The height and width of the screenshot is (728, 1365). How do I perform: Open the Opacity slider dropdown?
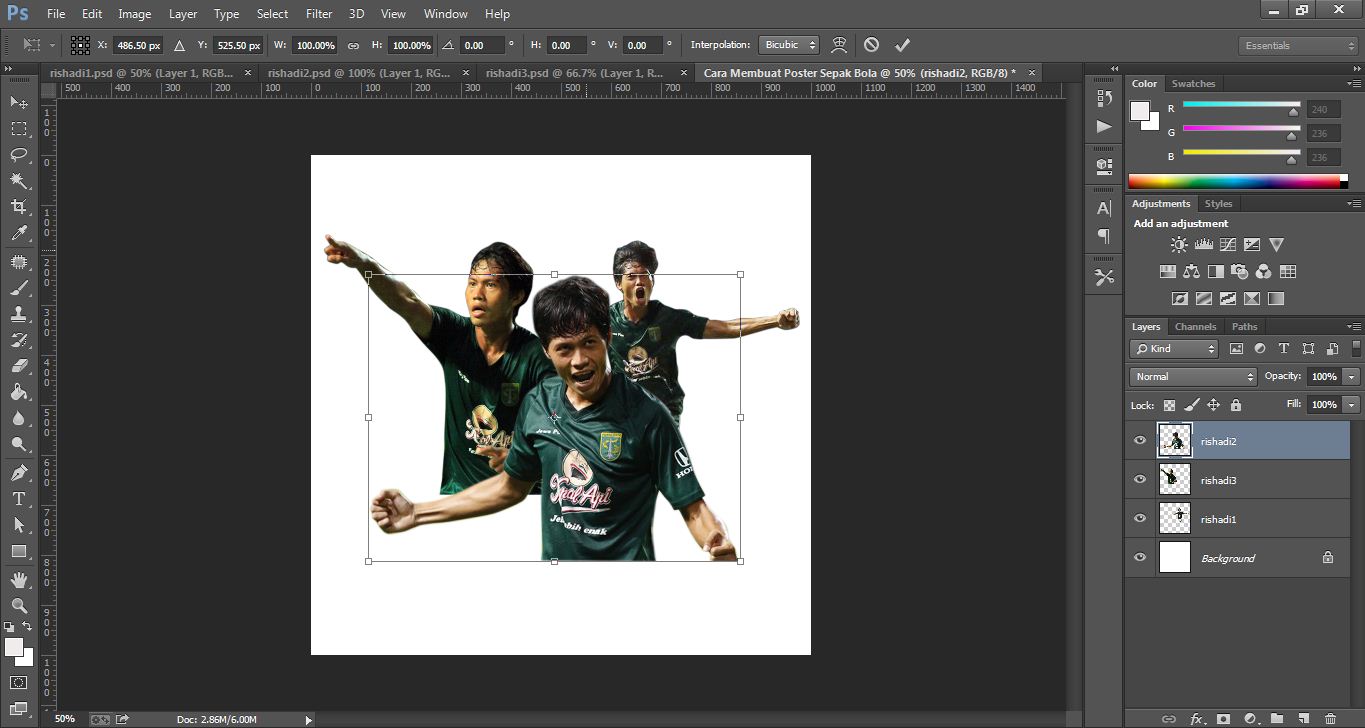tap(1352, 377)
